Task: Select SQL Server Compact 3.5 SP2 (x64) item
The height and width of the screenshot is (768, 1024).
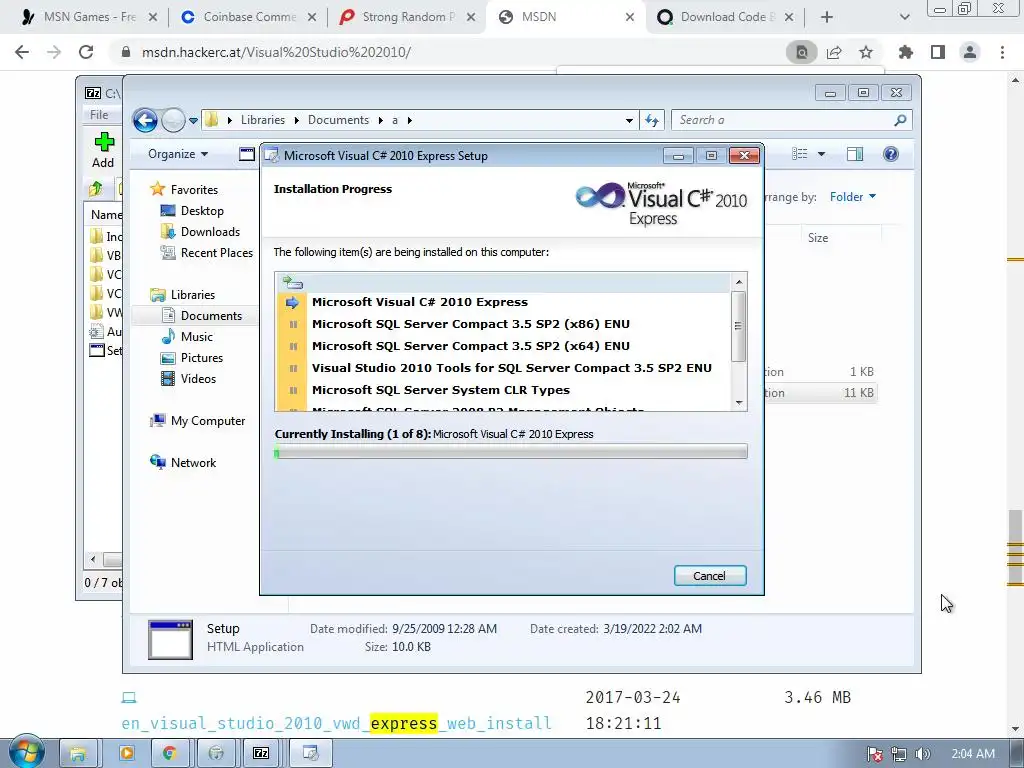Action: pyautogui.click(x=470, y=346)
